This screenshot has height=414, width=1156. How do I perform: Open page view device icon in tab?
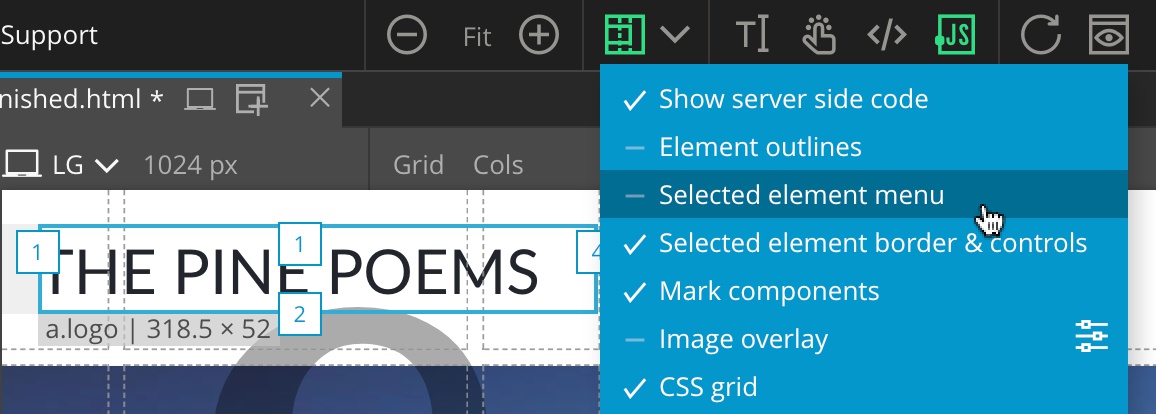(x=200, y=99)
